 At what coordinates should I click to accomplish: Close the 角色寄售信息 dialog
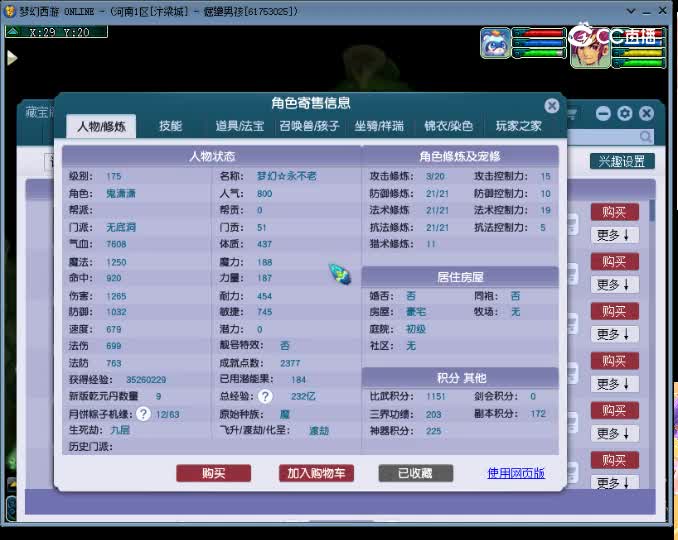tap(552, 105)
